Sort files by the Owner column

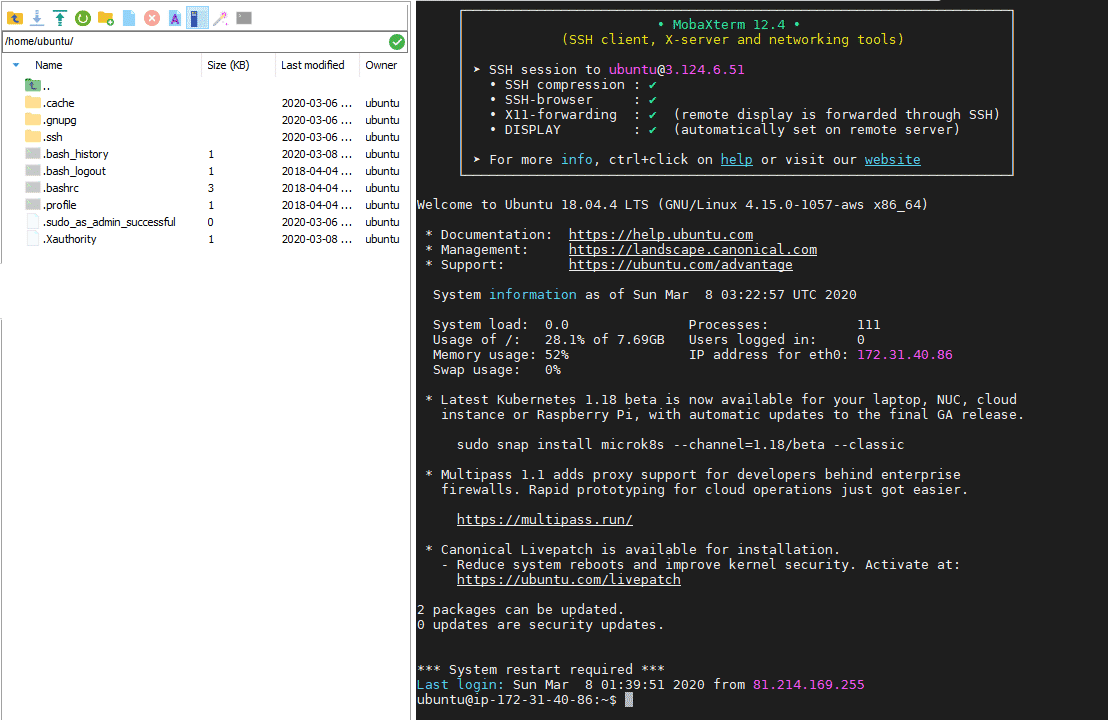381,65
